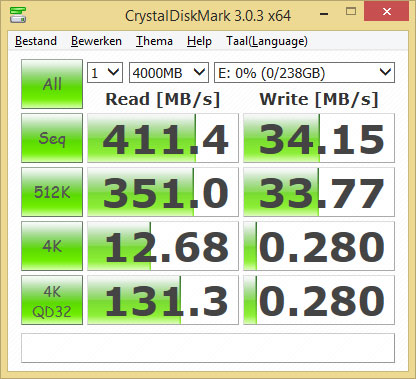Run all benchmarks with the All button
This screenshot has width=416, height=379.
click(x=52, y=84)
